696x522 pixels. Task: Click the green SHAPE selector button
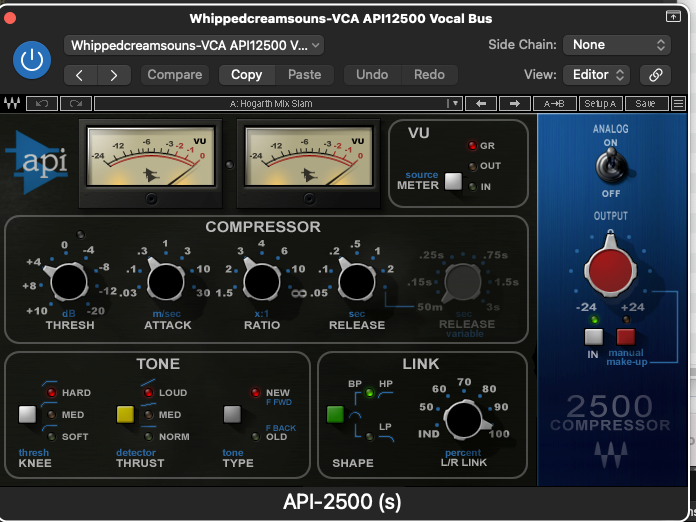pos(335,414)
